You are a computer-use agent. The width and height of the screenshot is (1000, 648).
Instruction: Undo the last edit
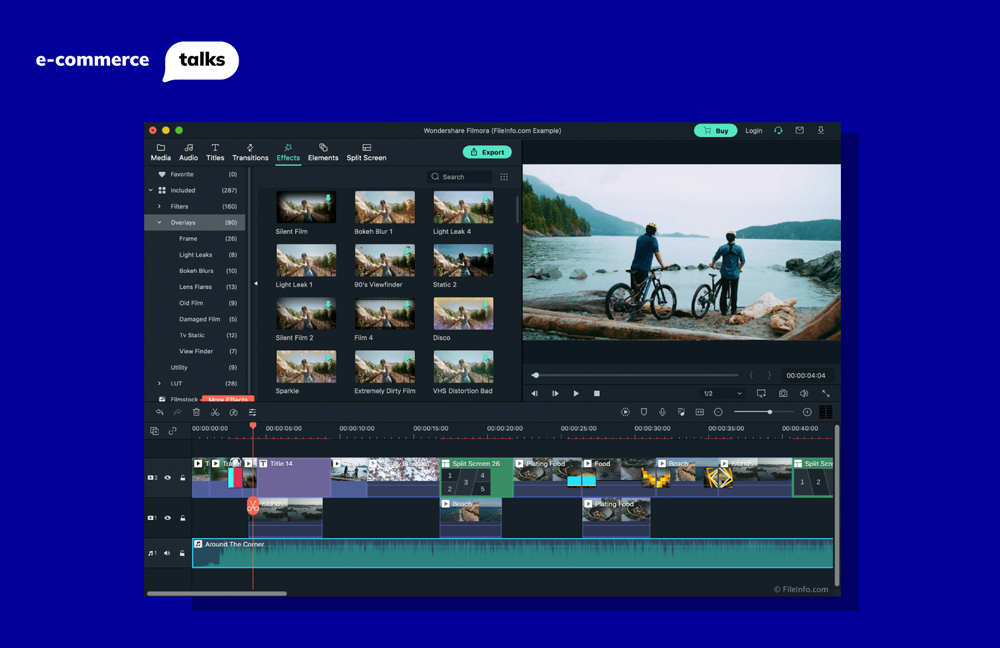159,411
